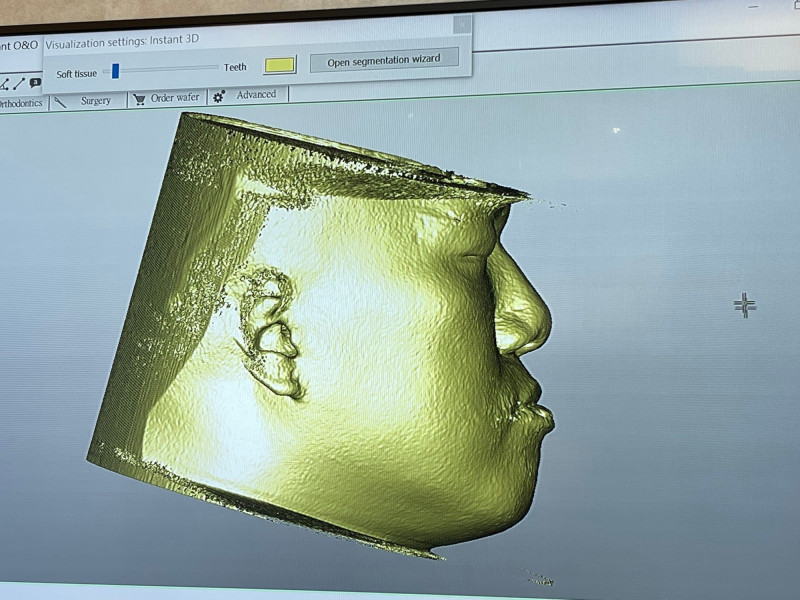Select the line measurement tool icon
This screenshot has height=600, width=800.
20,83
